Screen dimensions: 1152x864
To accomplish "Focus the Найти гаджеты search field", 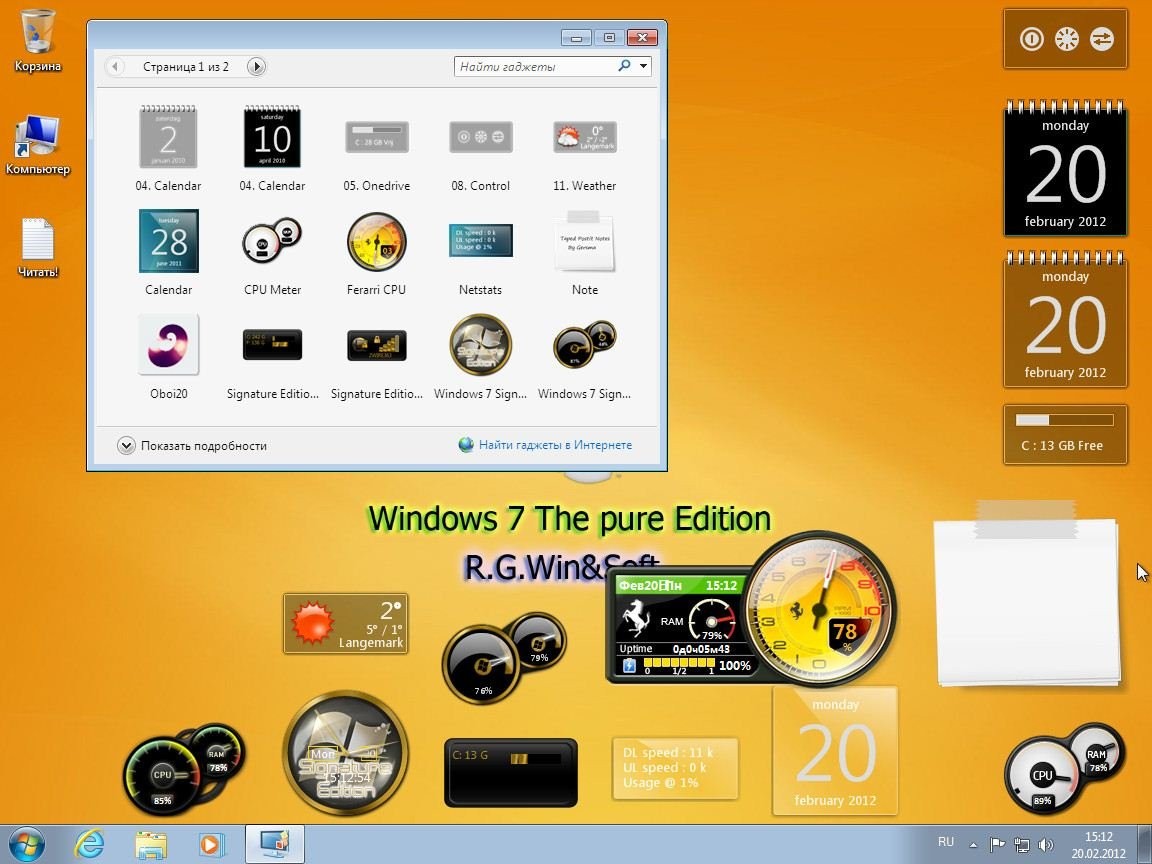I will pos(535,67).
